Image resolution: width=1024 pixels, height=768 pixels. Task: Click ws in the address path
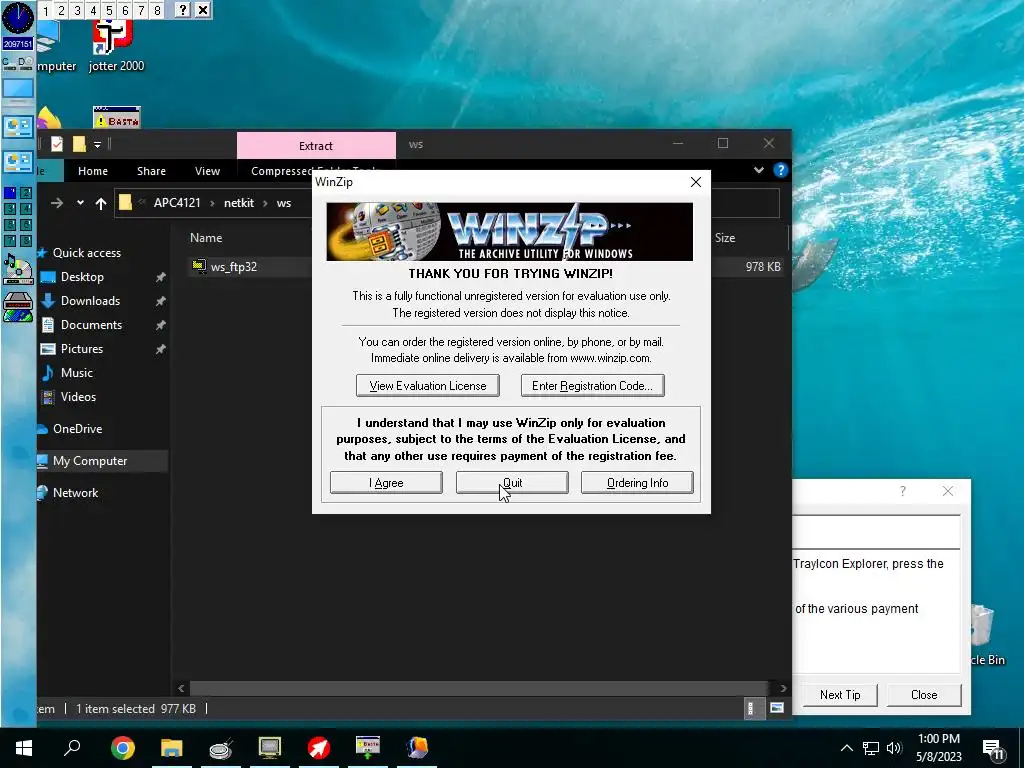(x=283, y=203)
